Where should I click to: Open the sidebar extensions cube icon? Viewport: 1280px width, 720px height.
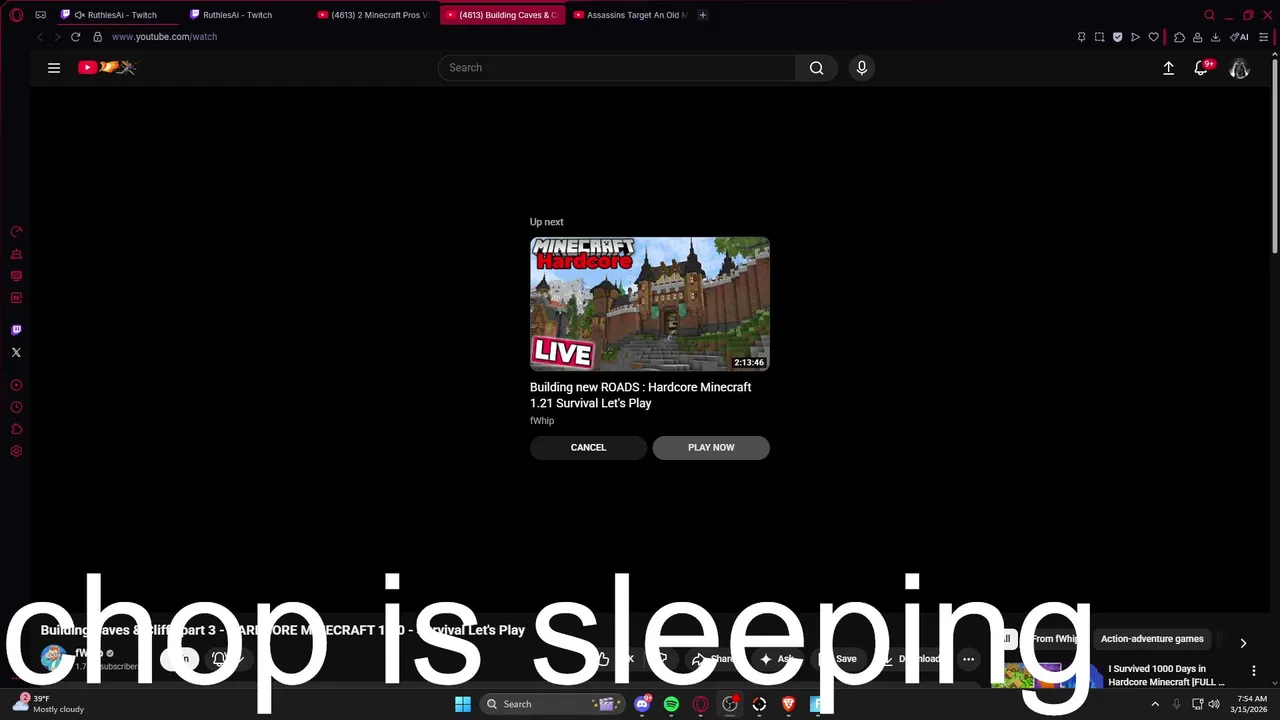pos(16,429)
